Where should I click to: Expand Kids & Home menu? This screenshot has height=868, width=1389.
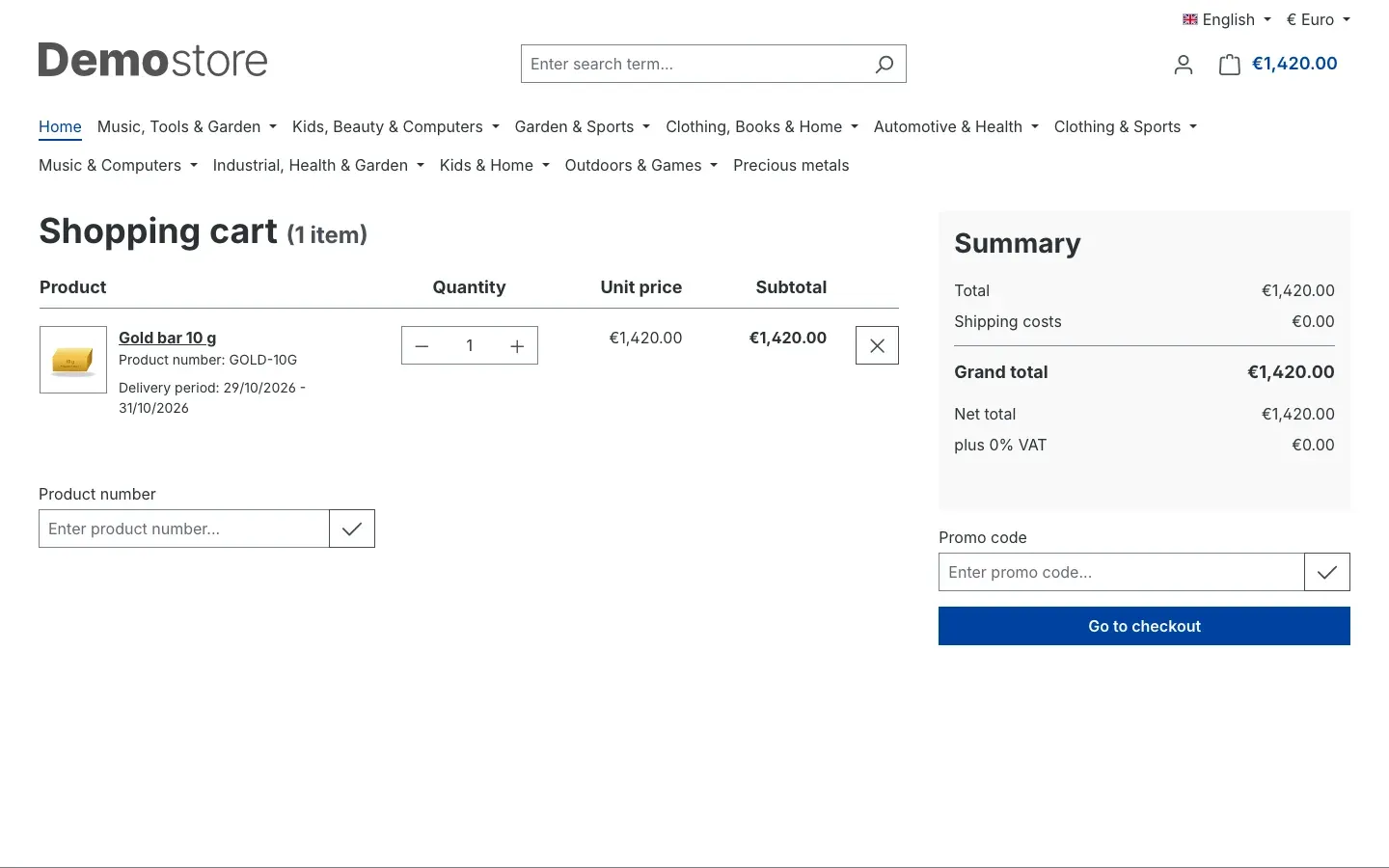pyautogui.click(x=495, y=165)
